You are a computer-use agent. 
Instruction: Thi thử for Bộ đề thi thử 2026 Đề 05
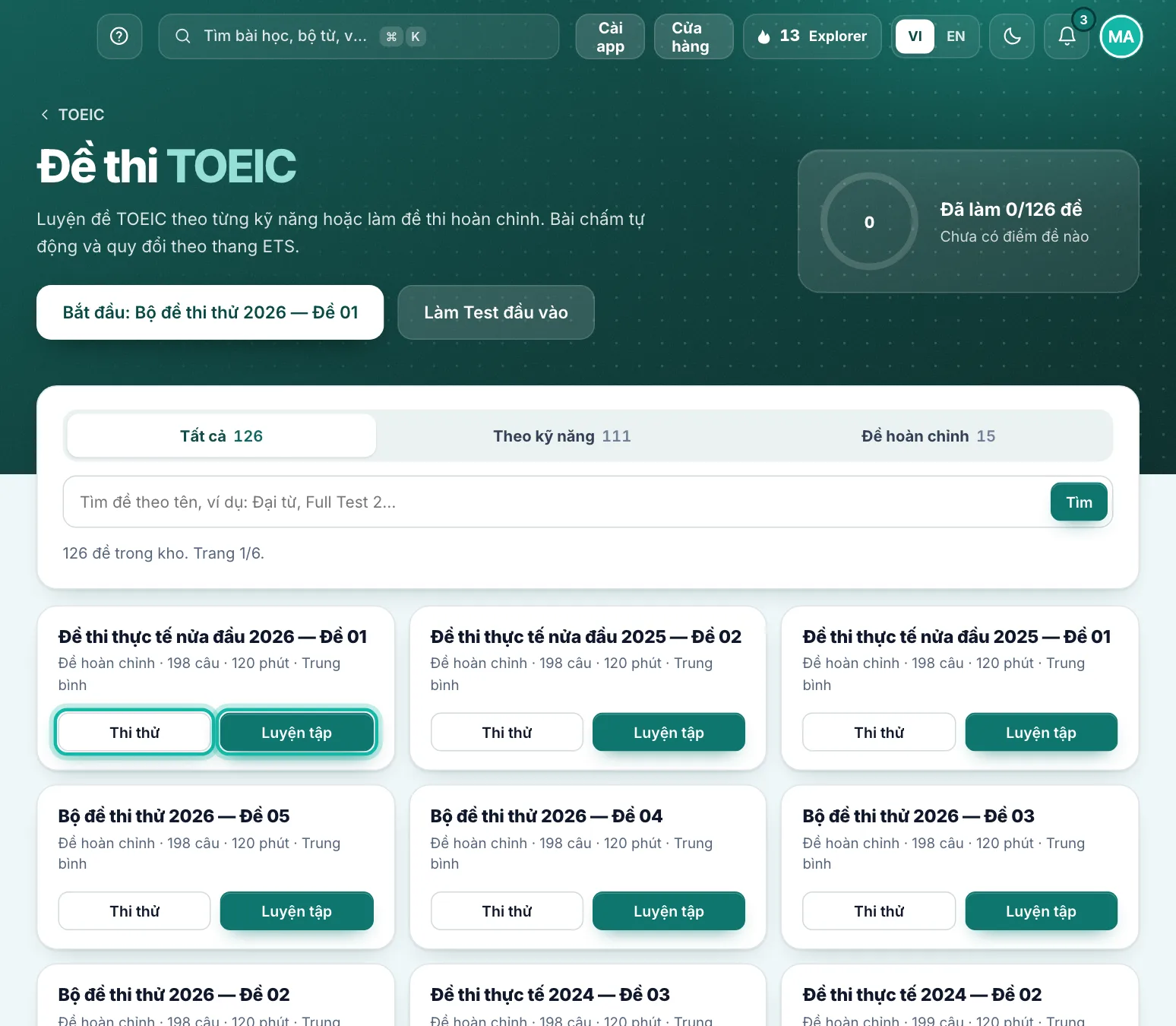pos(134,911)
